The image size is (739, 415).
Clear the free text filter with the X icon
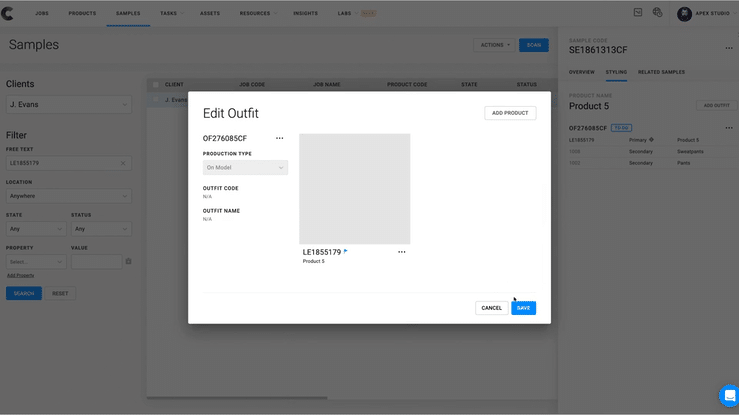(123, 163)
